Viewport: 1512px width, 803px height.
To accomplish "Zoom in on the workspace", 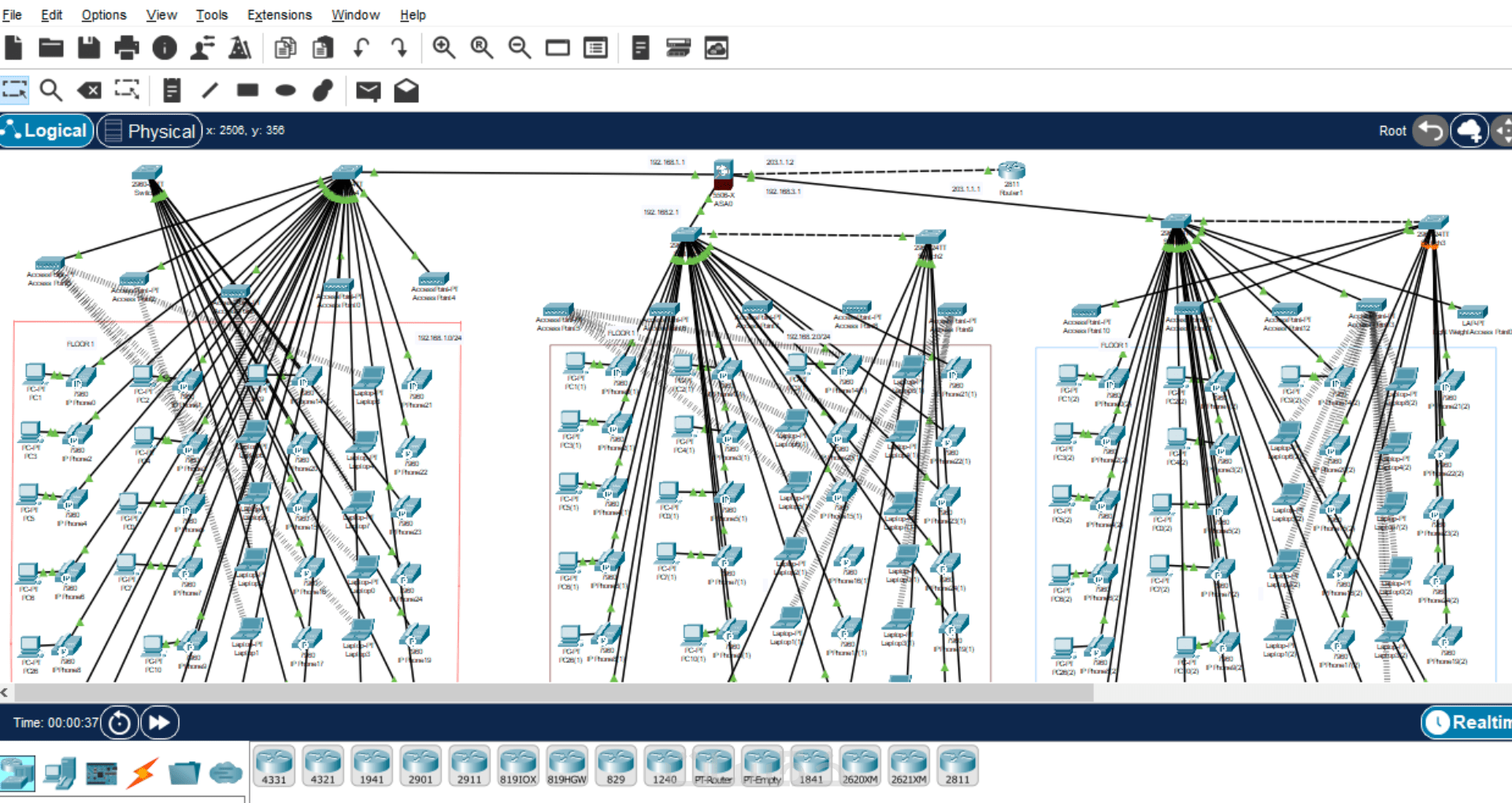I will [444, 48].
